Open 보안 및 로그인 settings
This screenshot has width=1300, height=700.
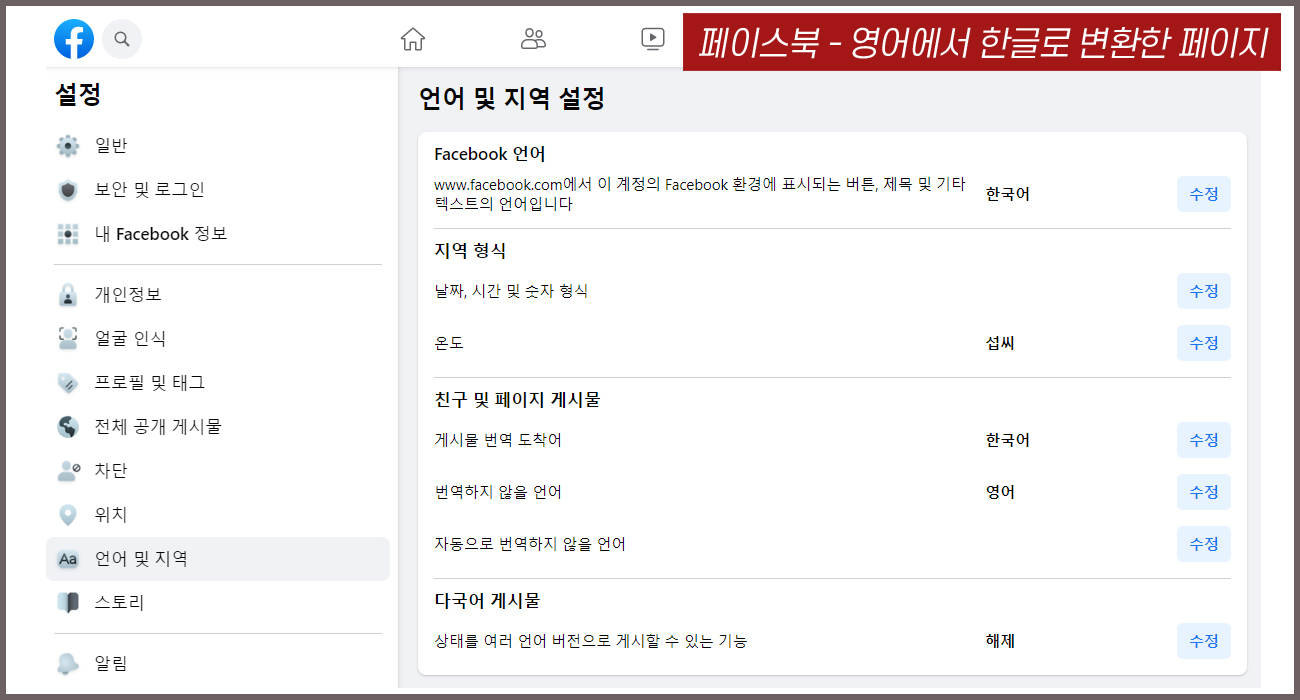click(218, 190)
